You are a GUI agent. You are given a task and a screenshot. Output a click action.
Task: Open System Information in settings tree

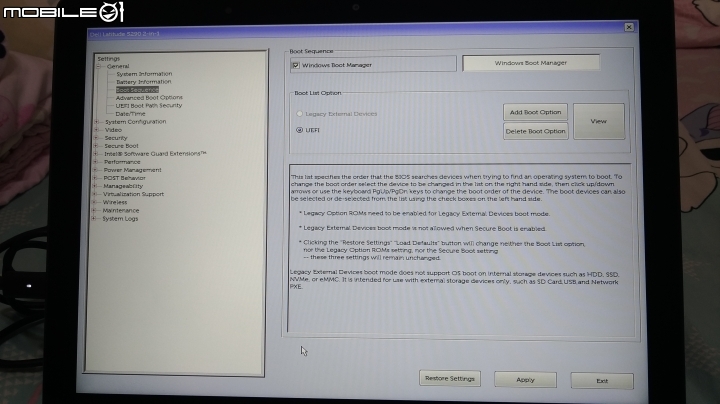[x=144, y=74]
